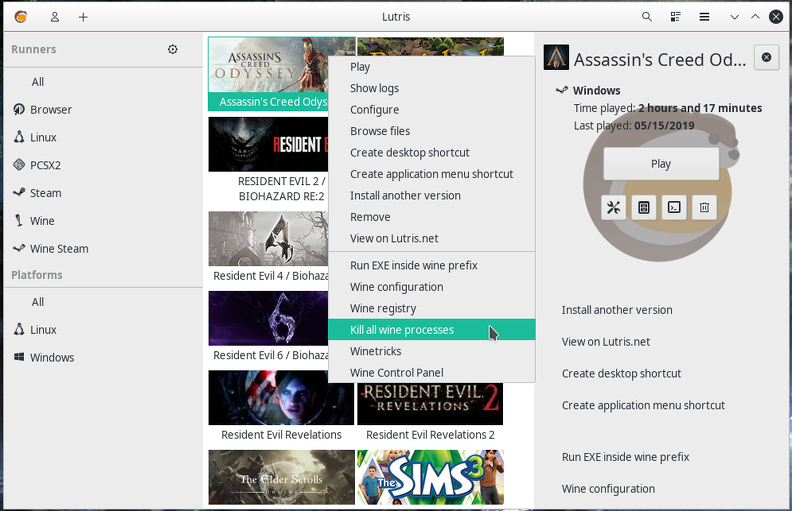Click the down chevron in the title bar
Screen dimensions: 792x511
tap(734, 17)
